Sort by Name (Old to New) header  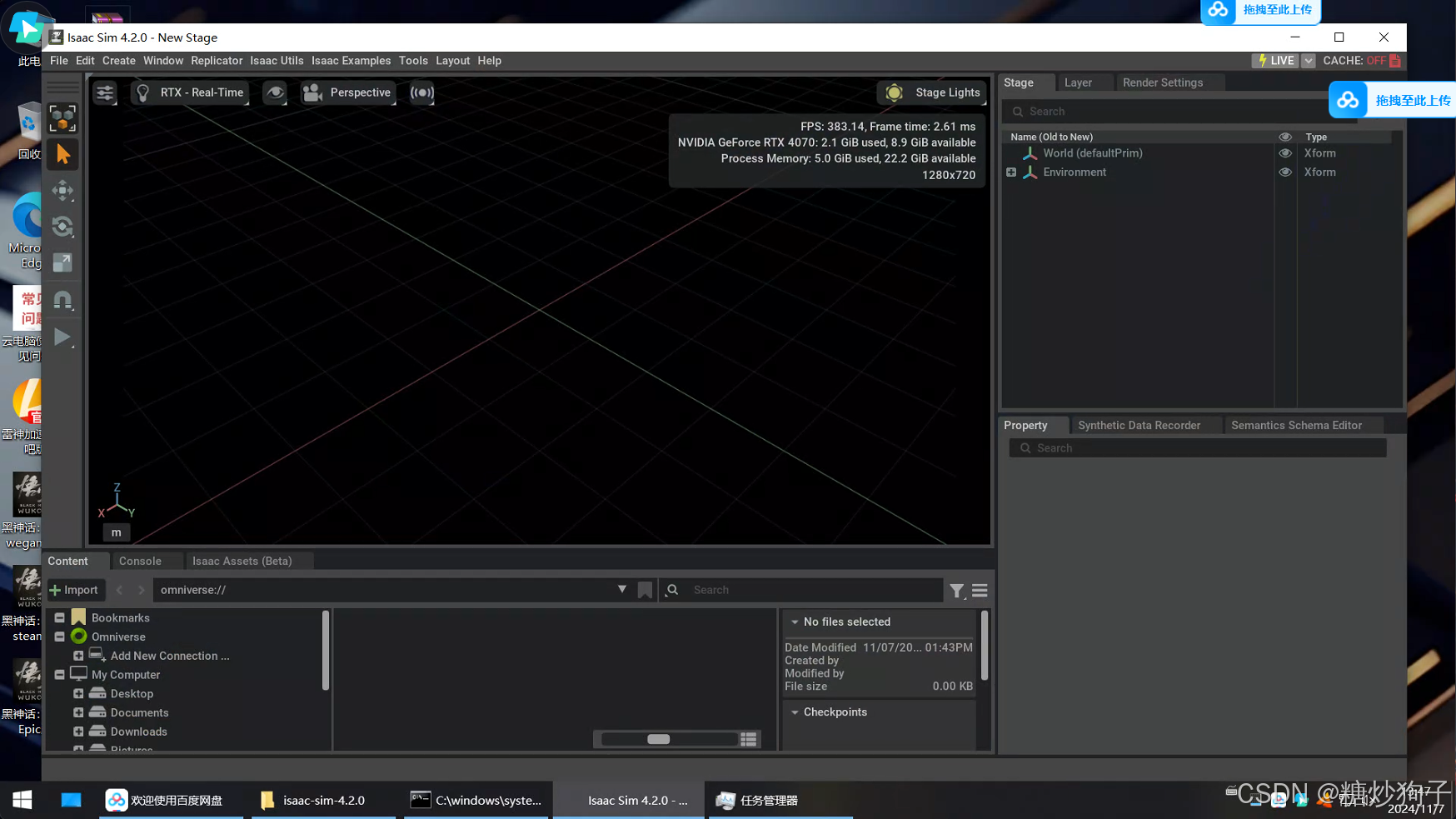pyautogui.click(x=1051, y=137)
